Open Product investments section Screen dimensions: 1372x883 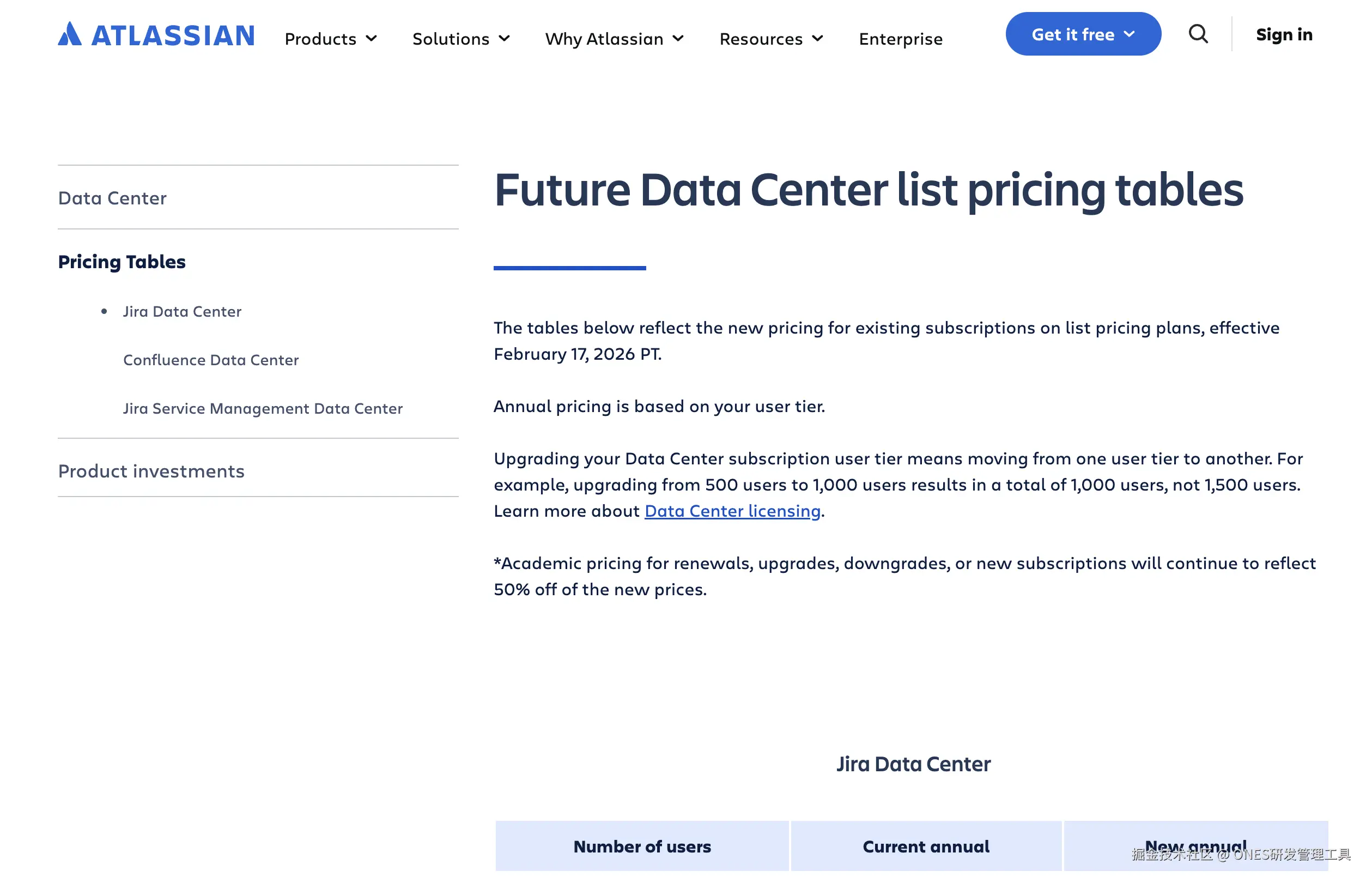pos(151,471)
